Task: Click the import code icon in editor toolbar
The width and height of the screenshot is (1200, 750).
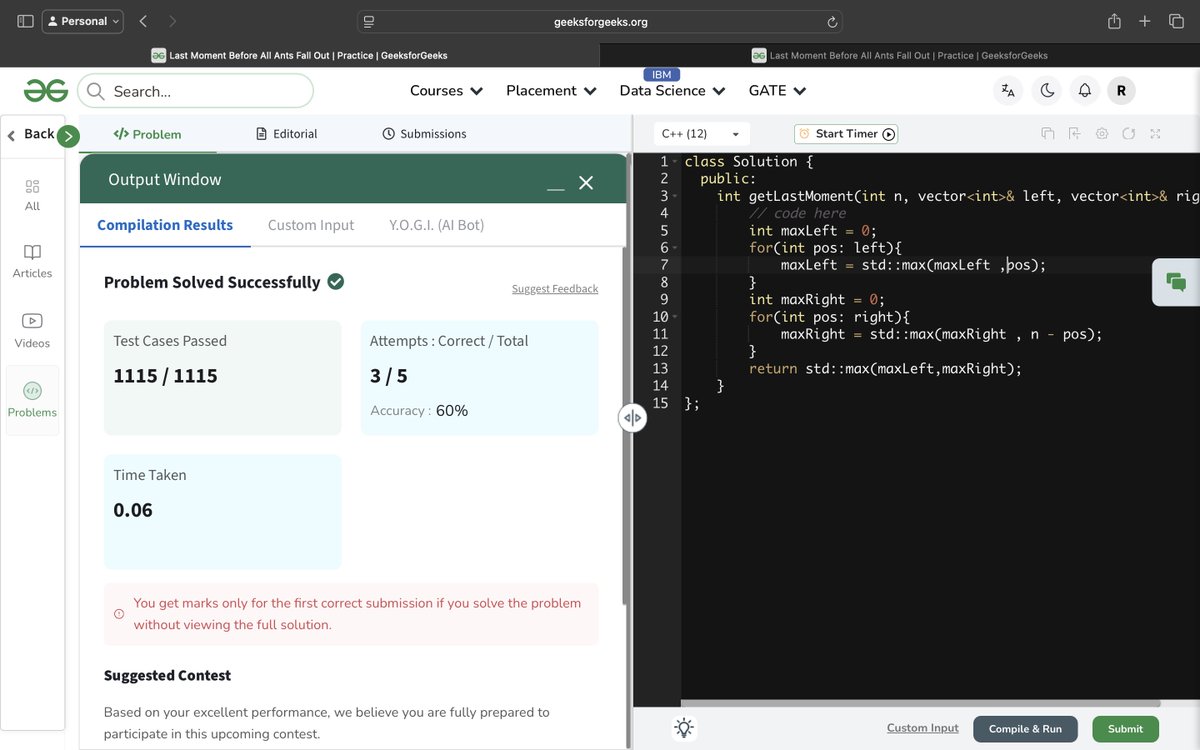Action: (x=1075, y=134)
